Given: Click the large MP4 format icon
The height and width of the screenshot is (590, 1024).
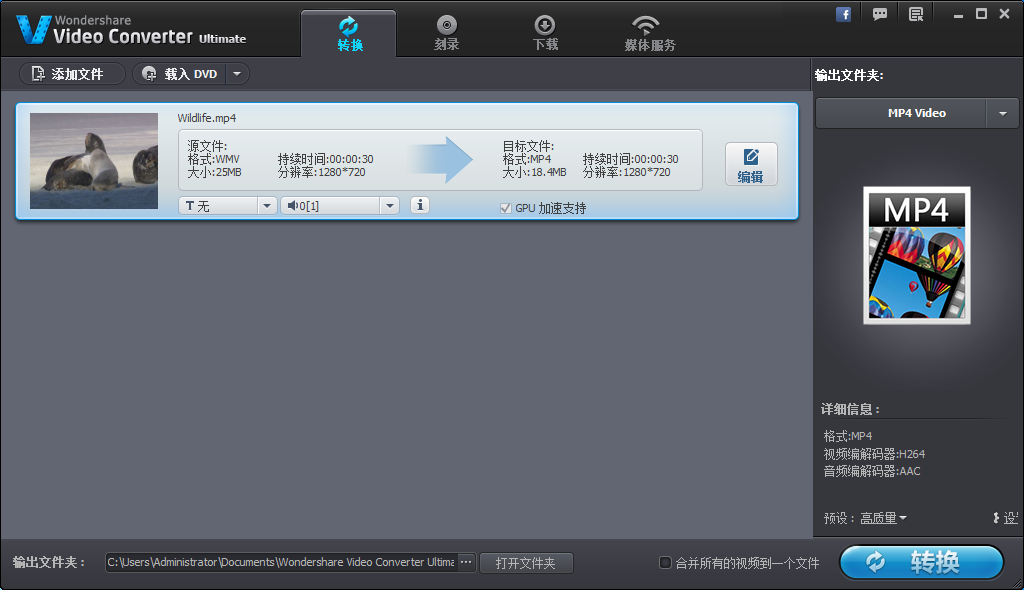Looking at the screenshot, I should pos(917,255).
